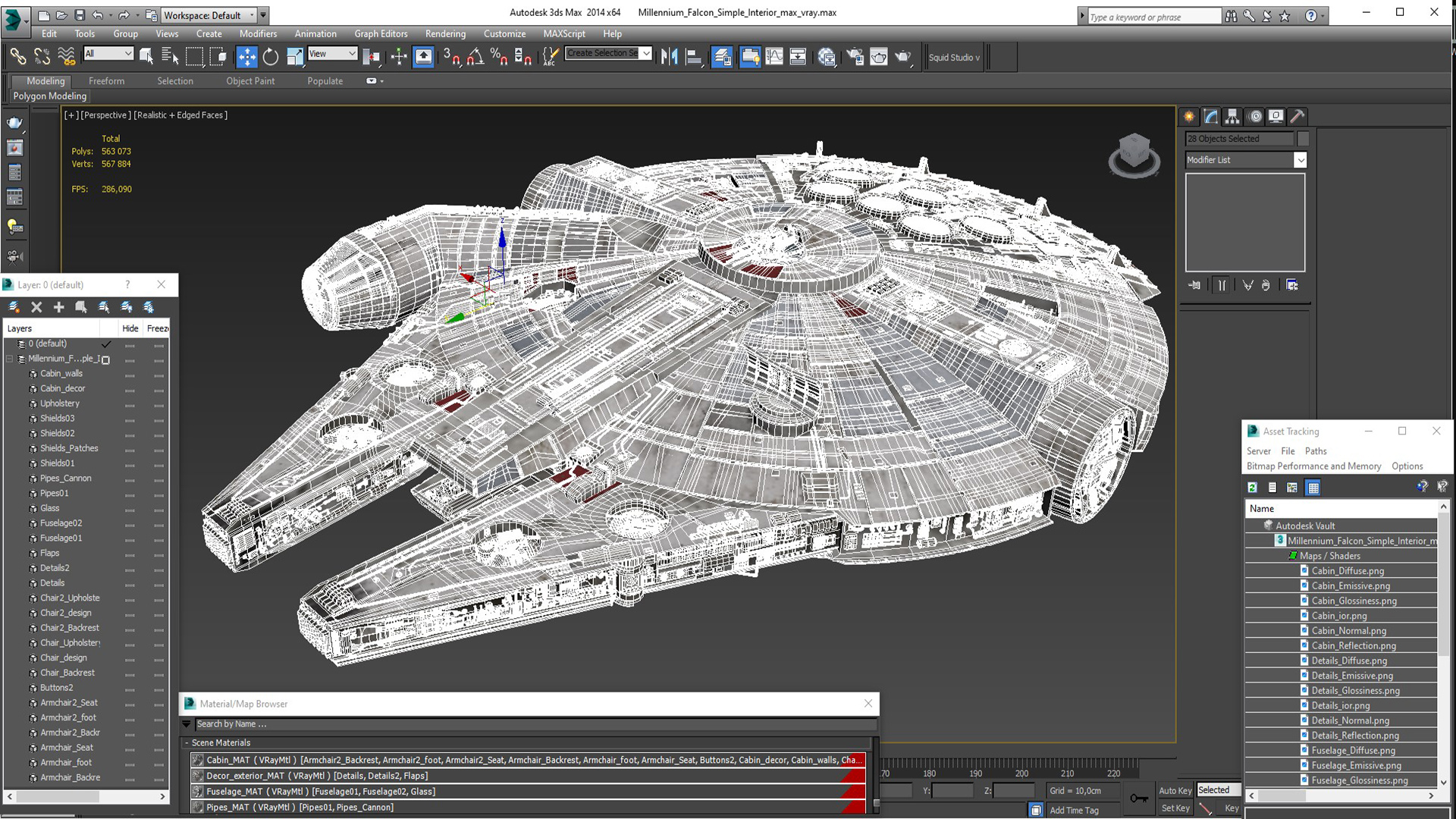Open Bitmap Performance and Memory menu

1313,466
